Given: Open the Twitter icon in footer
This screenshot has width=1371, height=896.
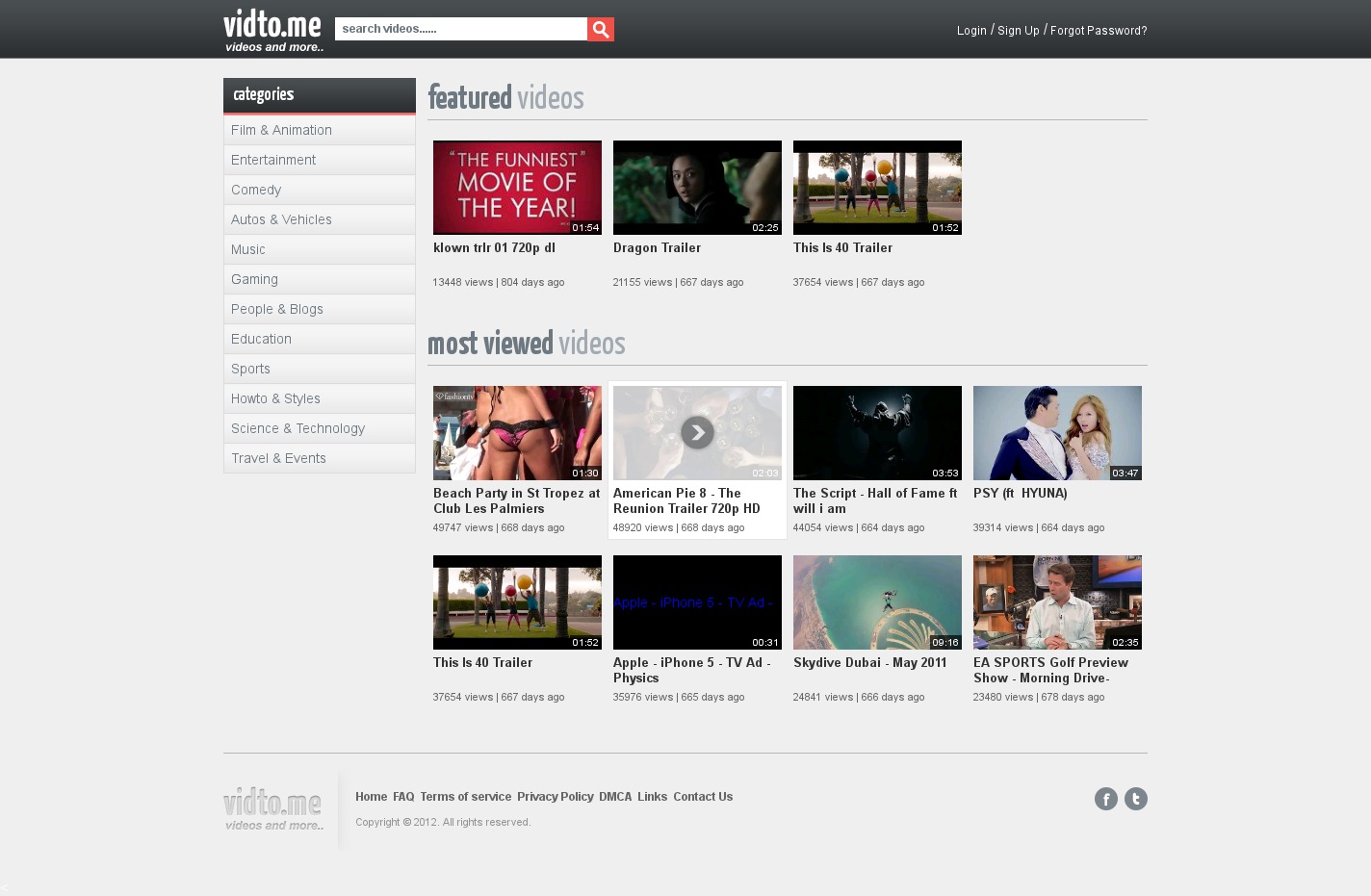Looking at the screenshot, I should (x=1136, y=799).
